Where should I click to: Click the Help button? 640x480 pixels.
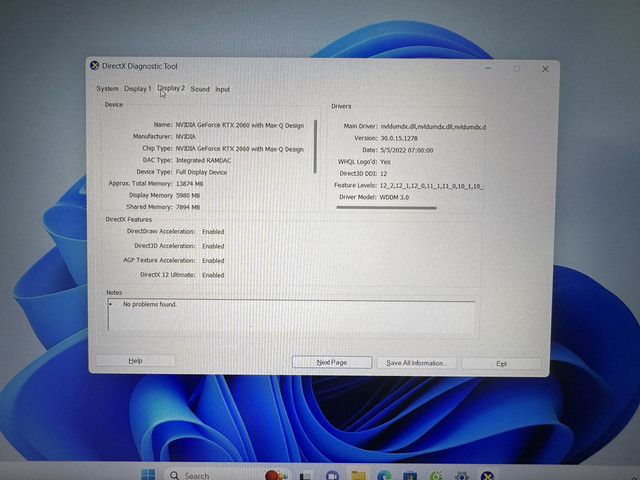136,360
